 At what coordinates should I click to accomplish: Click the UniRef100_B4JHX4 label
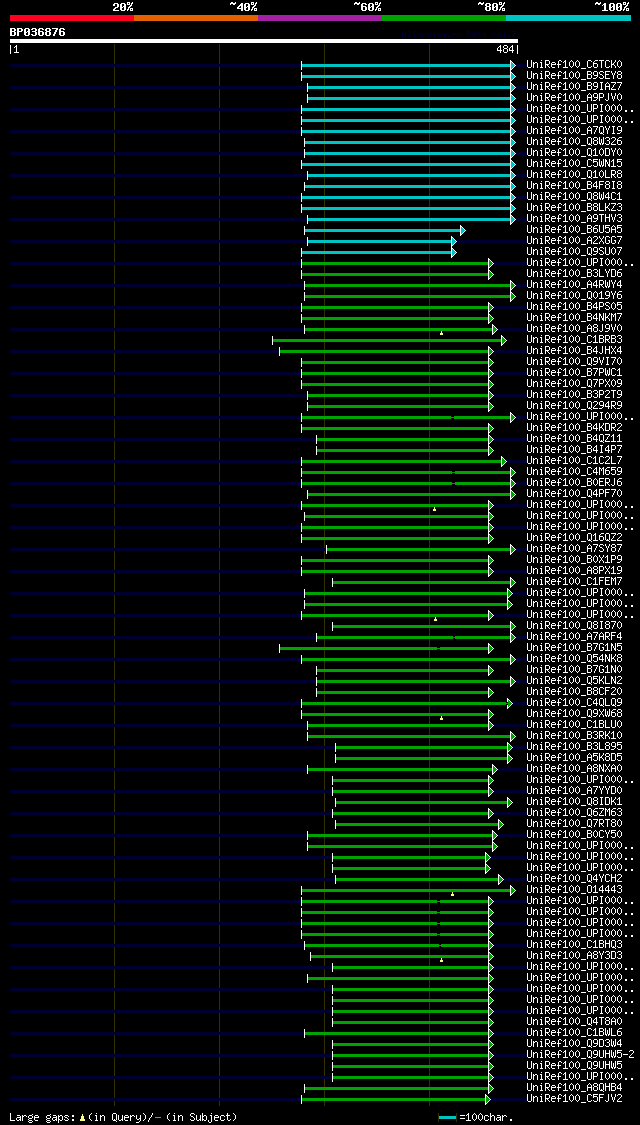574,351
